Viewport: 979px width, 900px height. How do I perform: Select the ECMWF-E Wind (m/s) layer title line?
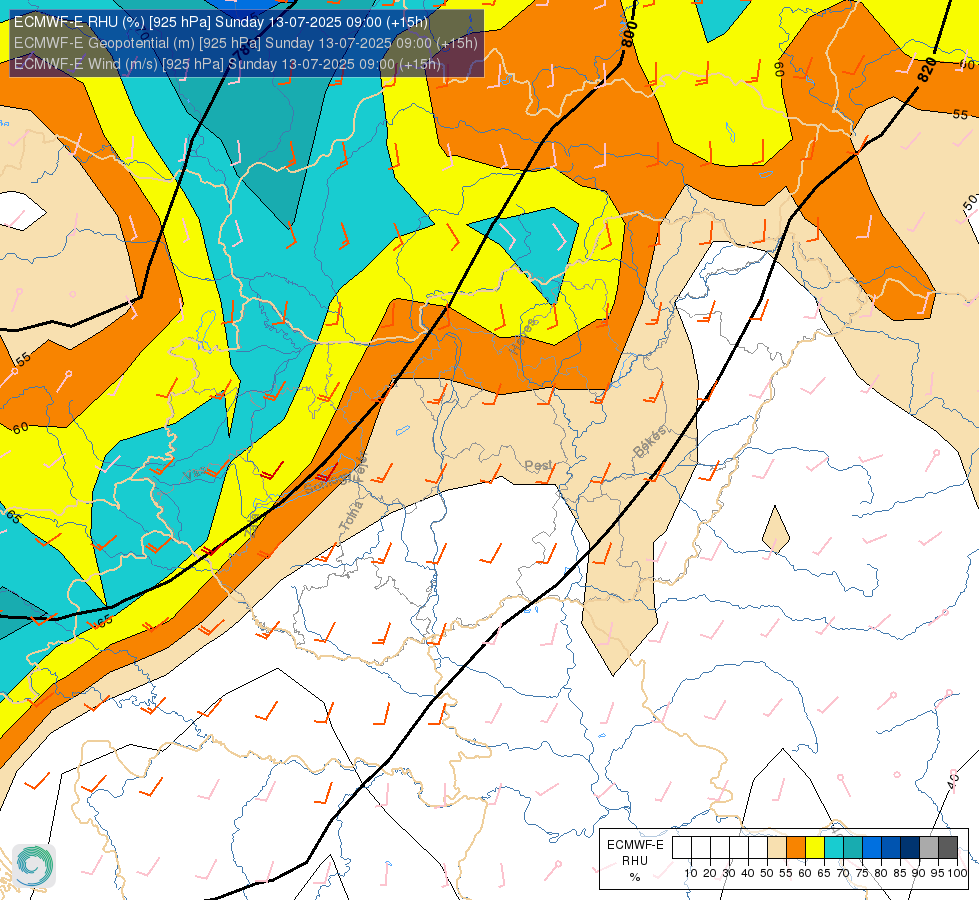(x=227, y=64)
